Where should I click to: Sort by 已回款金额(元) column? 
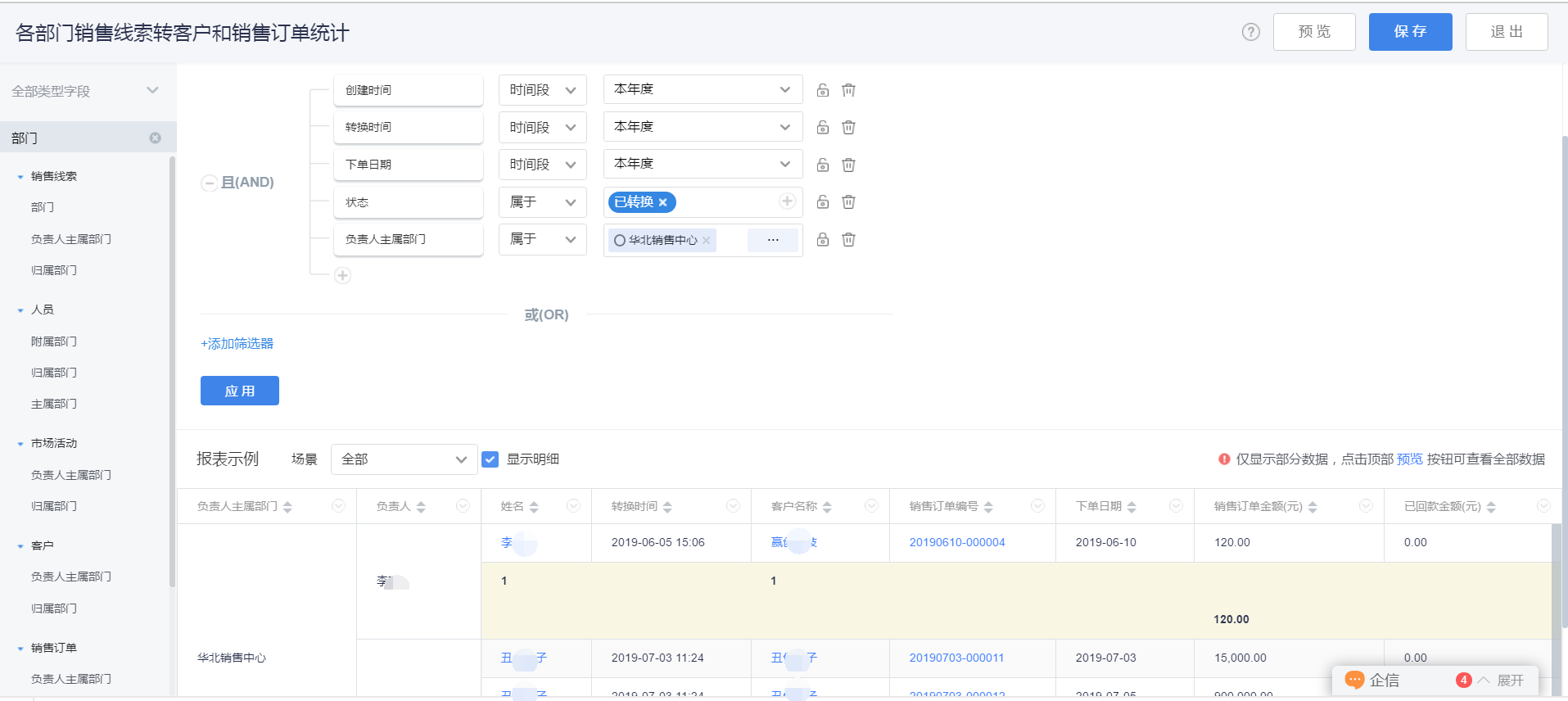pyautogui.click(x=1491, y=507)
